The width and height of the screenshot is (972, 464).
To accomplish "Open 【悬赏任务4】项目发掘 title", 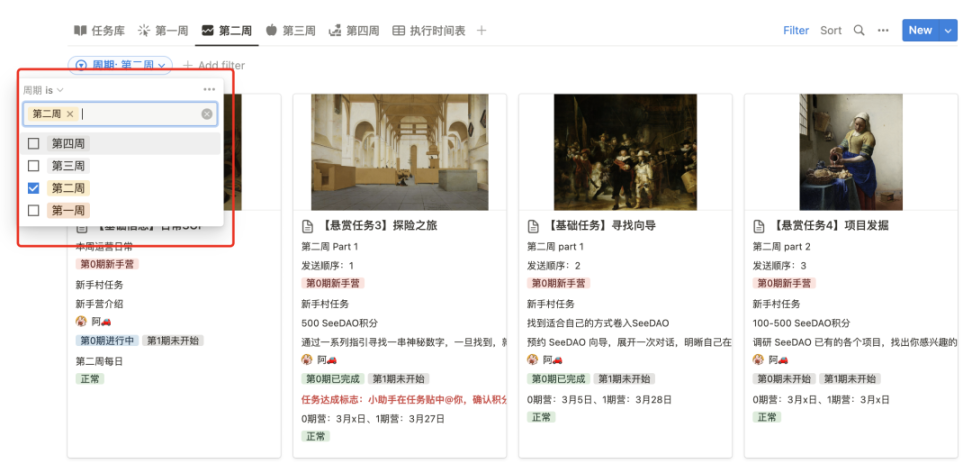I will point(829,226).
